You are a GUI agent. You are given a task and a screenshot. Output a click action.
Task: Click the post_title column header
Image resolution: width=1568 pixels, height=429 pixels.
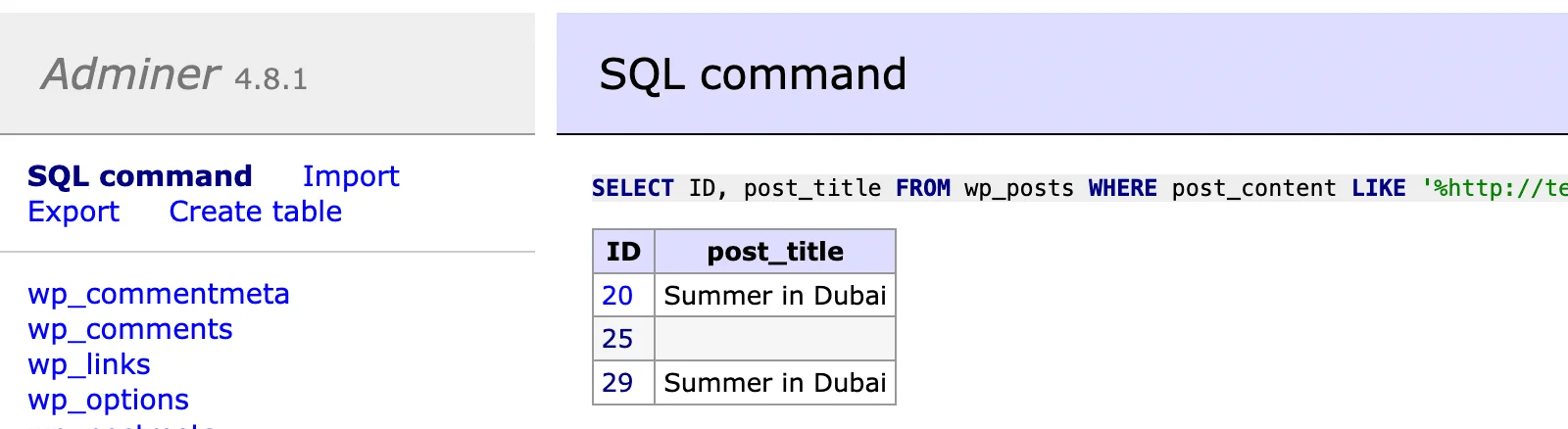click(775, 252)
